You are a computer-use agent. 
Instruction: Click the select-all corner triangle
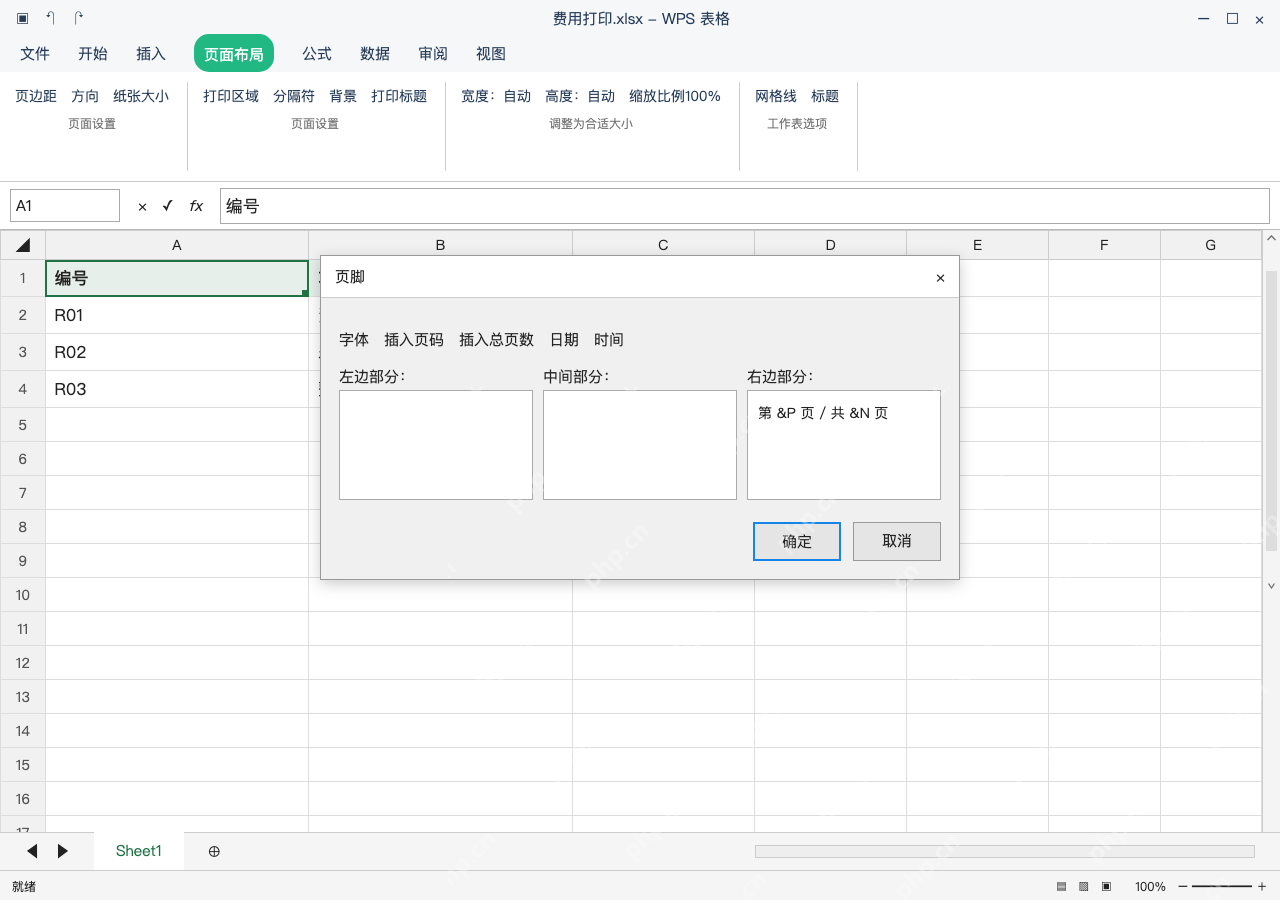[23, 245]
